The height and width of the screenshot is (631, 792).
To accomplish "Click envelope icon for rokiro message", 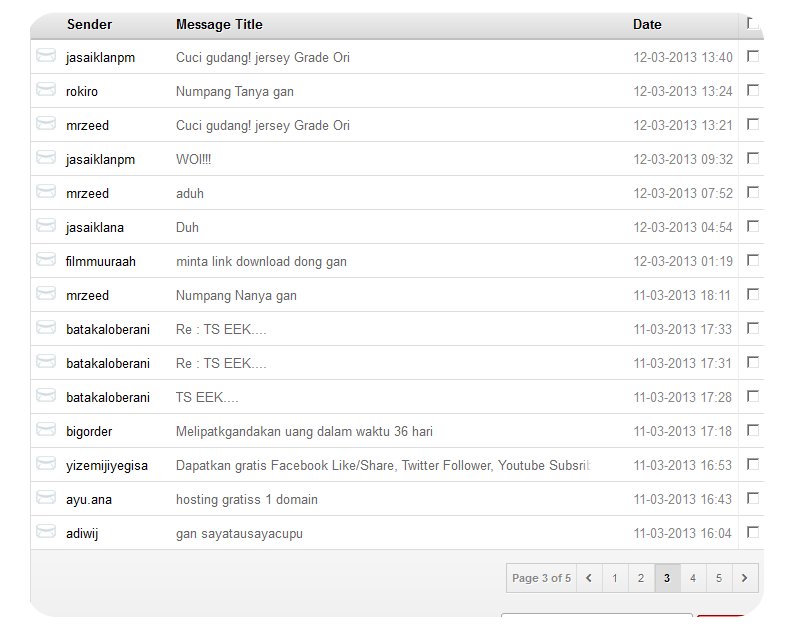I will coord(46,89).
